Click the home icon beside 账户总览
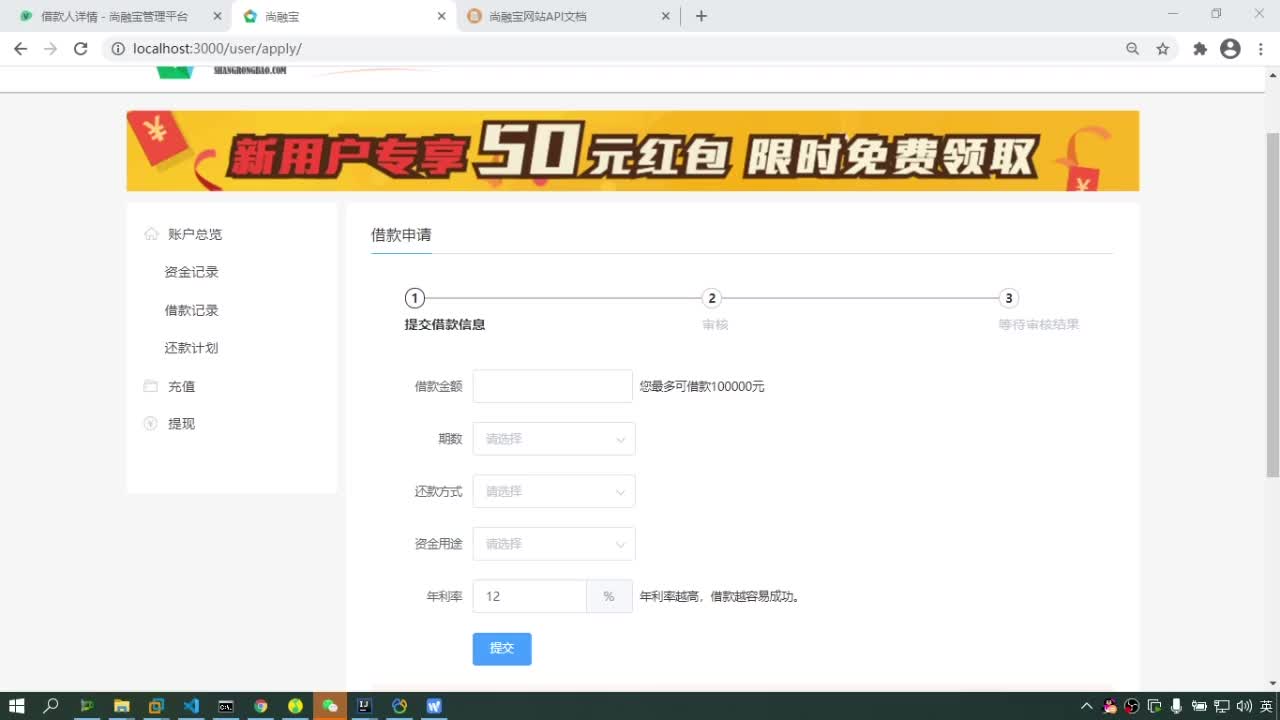The image size is (1280, 720). pos(151,234)
